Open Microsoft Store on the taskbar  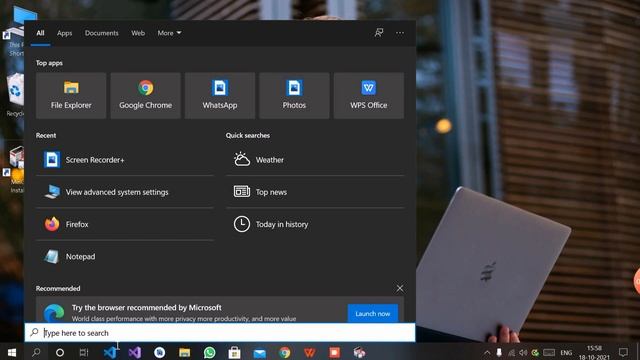point(234,352)
